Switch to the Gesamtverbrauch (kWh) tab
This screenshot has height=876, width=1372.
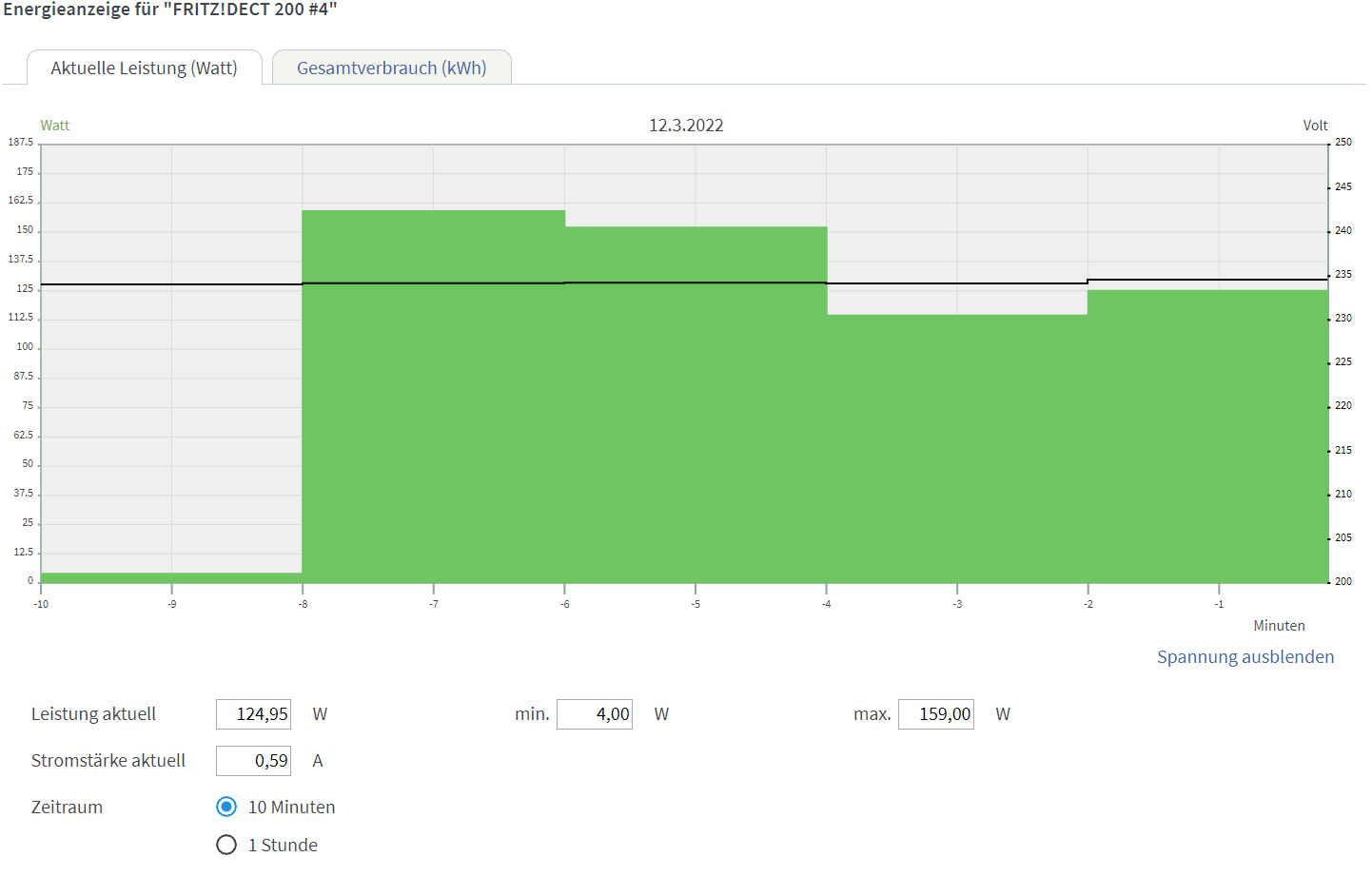click(x=391, y=68)
